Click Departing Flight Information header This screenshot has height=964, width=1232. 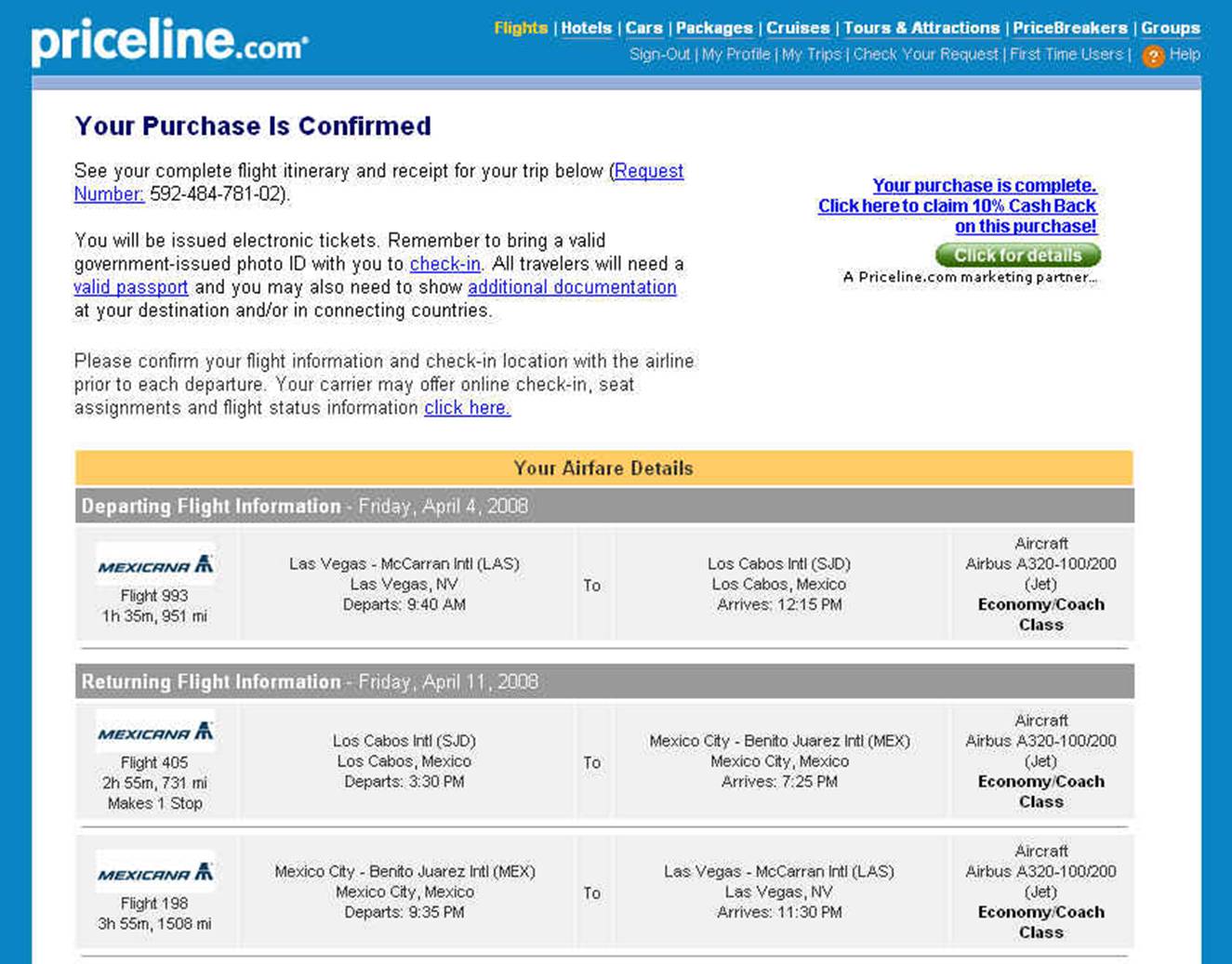[x=604, y=507]
